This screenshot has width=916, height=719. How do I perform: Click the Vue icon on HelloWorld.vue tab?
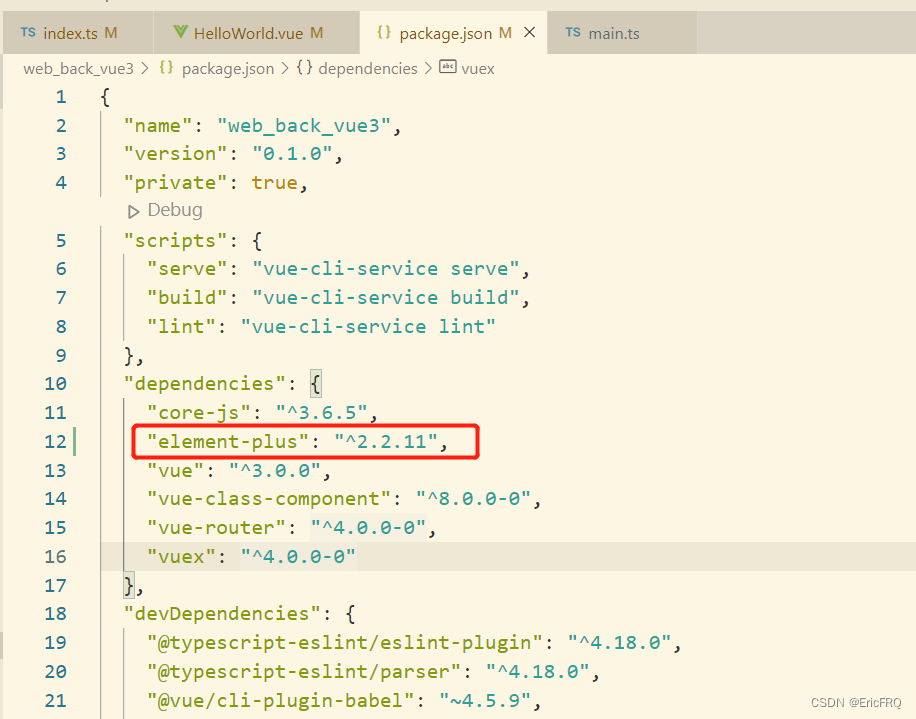(181, 32)
